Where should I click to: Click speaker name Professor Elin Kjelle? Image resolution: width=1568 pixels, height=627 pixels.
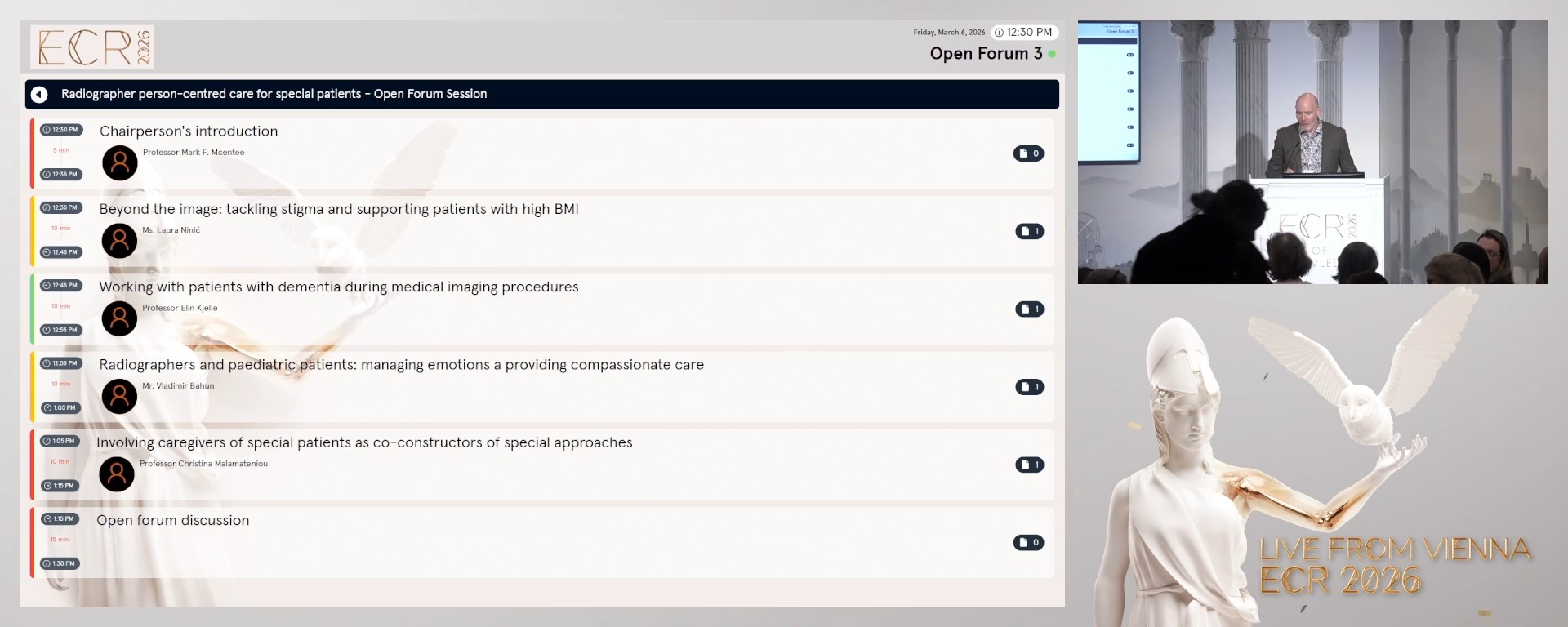pyautogui.click(x=180, y=308)
